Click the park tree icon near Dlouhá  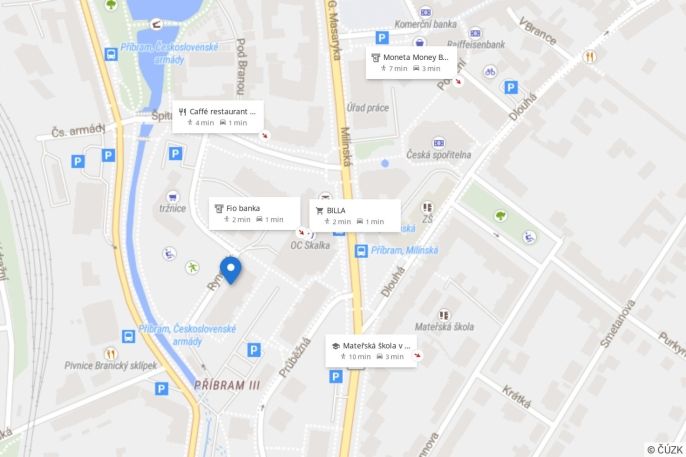pyautogui.click(x=500, y=215)
